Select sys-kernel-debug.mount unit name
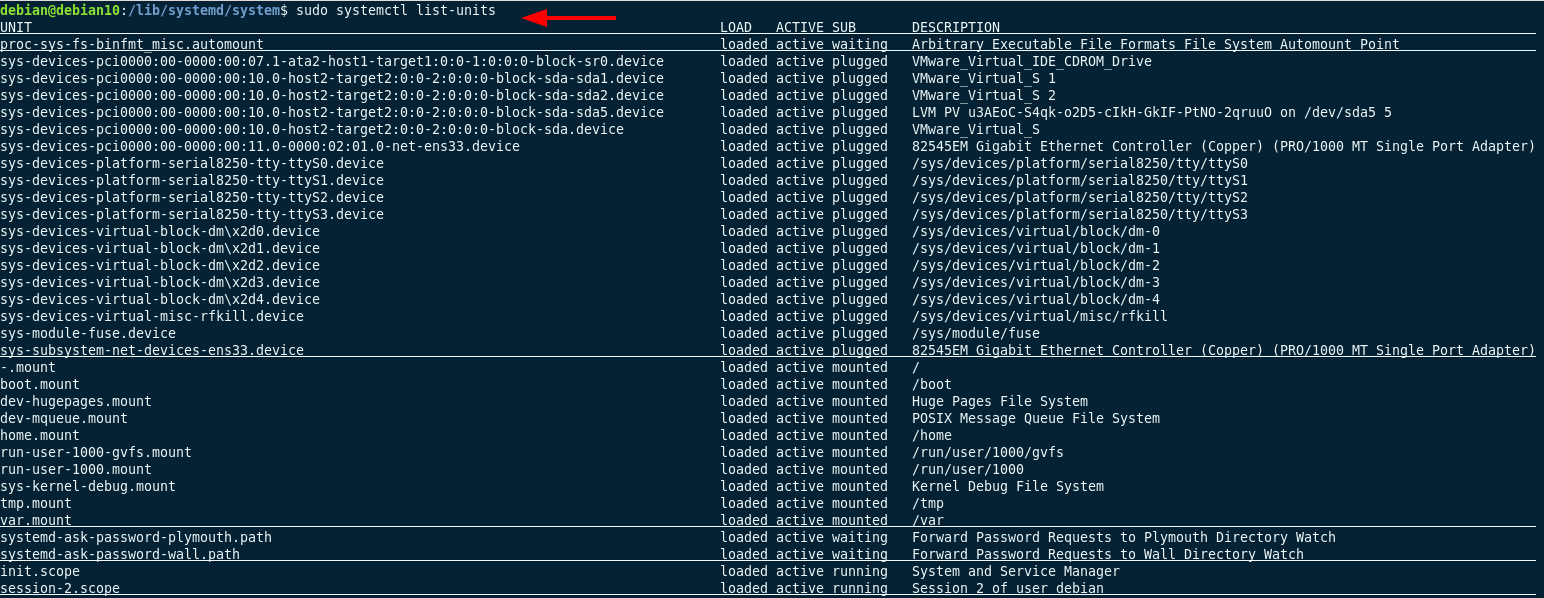1544x598 pixels. 88,486
